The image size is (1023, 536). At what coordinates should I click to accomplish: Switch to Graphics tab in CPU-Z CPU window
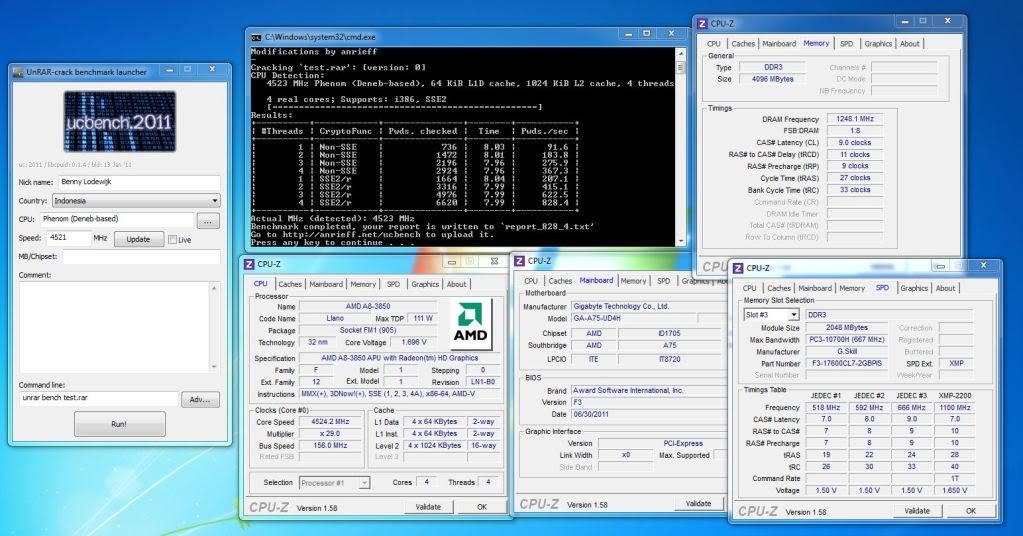coord(425,284)
